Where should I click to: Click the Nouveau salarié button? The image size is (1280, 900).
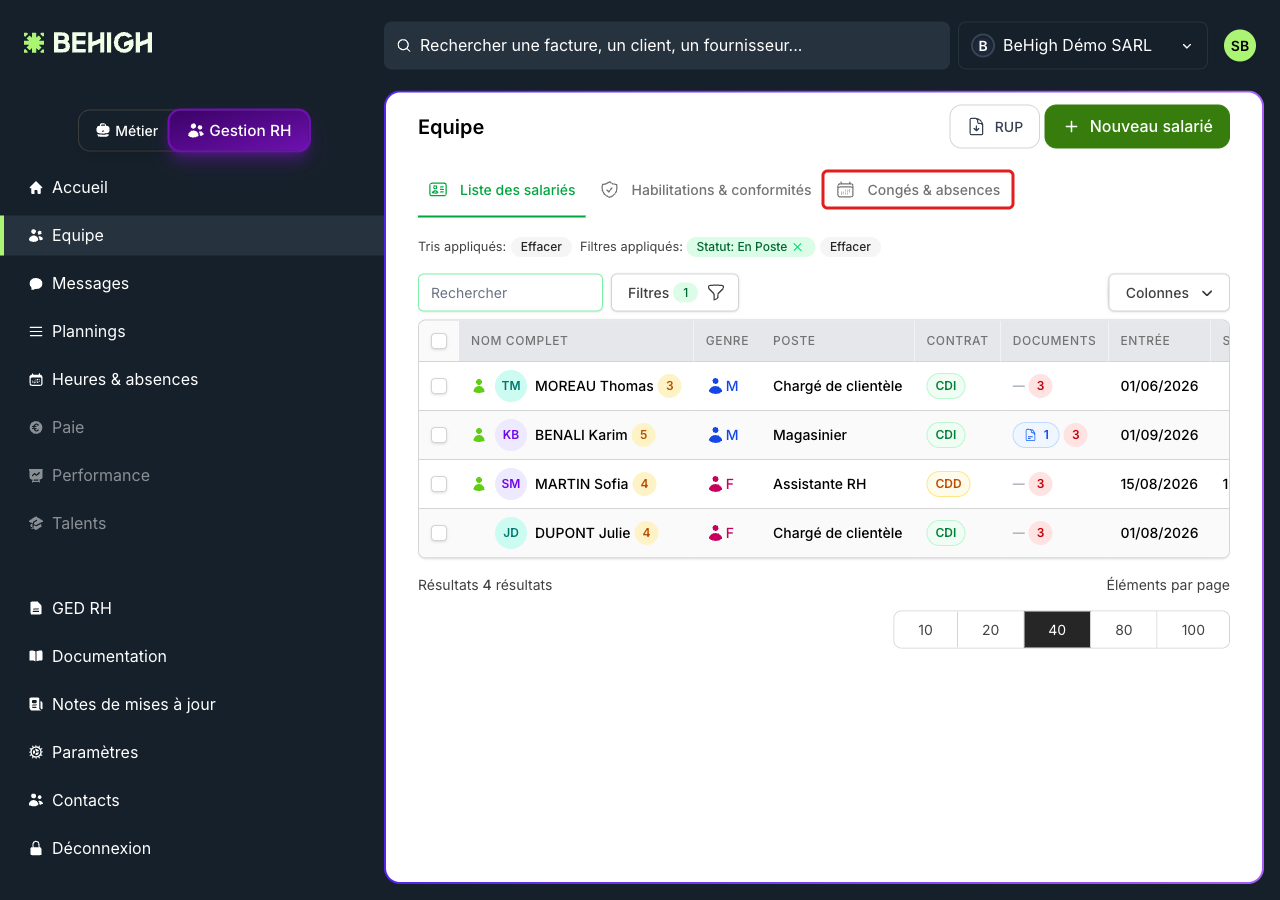[1137, 127]
